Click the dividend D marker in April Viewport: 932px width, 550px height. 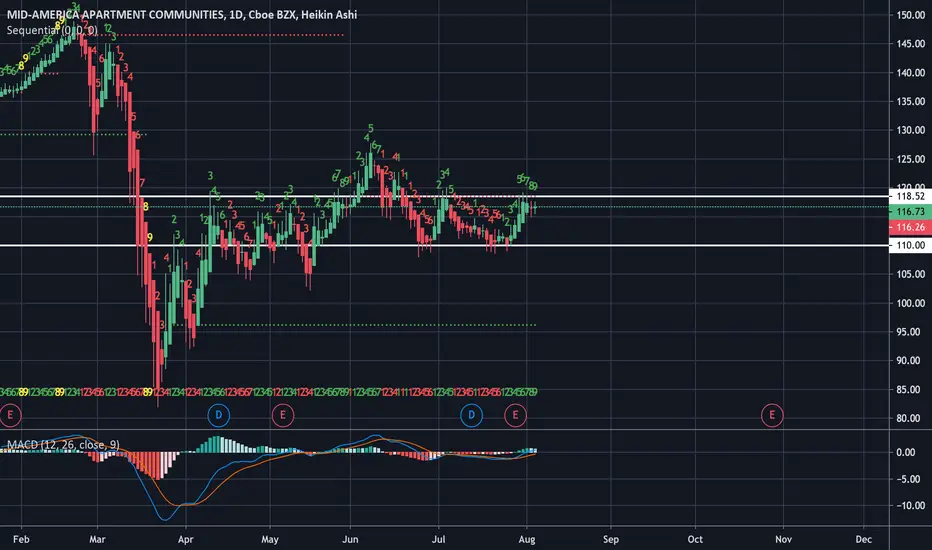coord(219,415)
